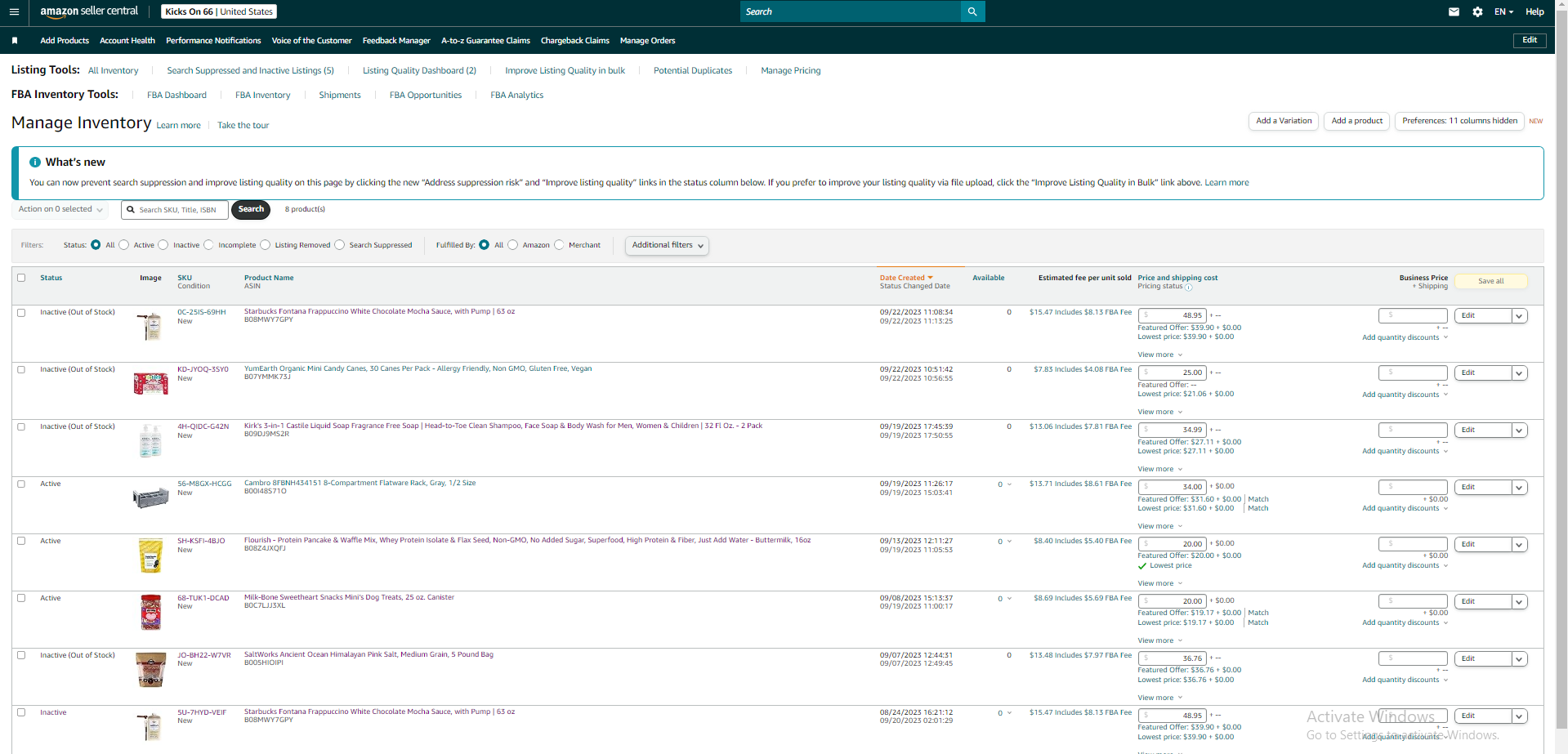The width and height of the screenshot is (1568, 754).
Task: Open the Kirk's Castile Soap product image
Action: [x=150, y=440]
